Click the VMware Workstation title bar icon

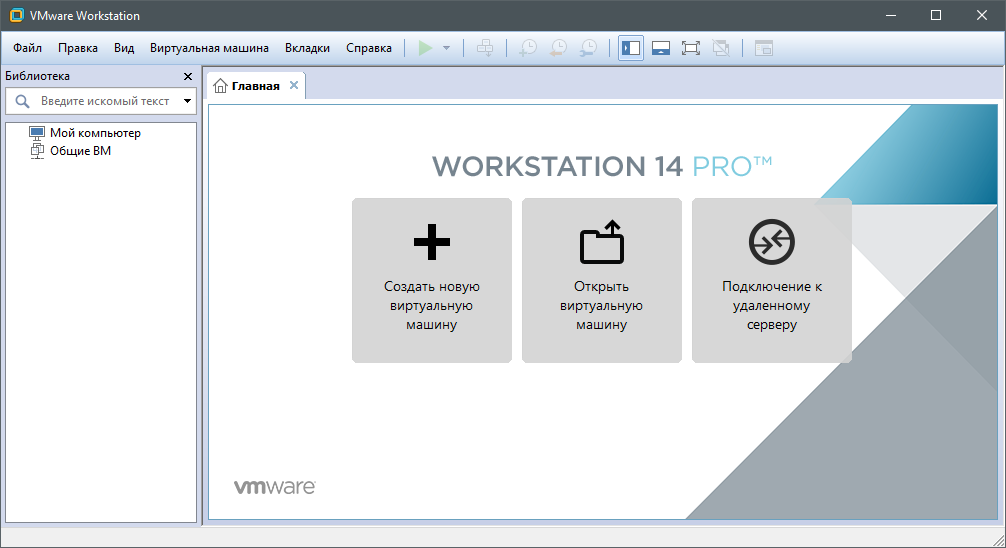pyautogui.click(x=17, y=15)
